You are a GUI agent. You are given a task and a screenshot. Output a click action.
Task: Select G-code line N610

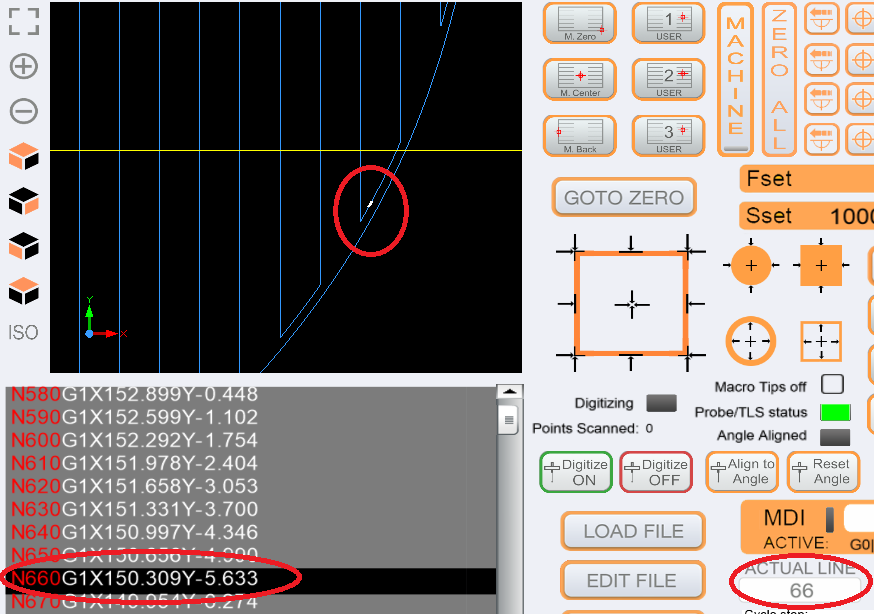[251, 463]
